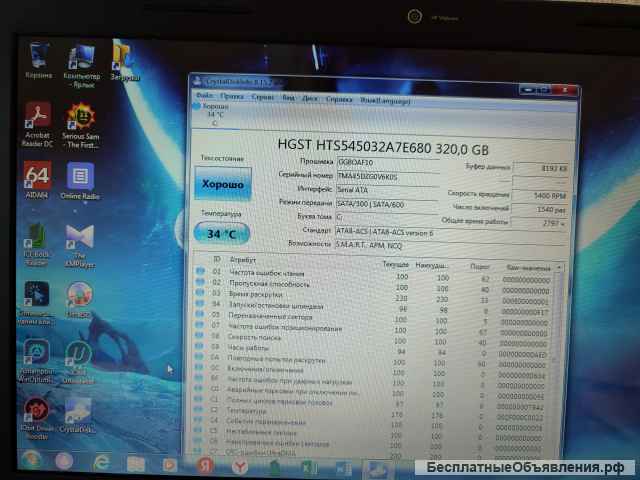Open the folder explorer on taskbar
The width and height of the screenshot is (640, 480).
135,463
